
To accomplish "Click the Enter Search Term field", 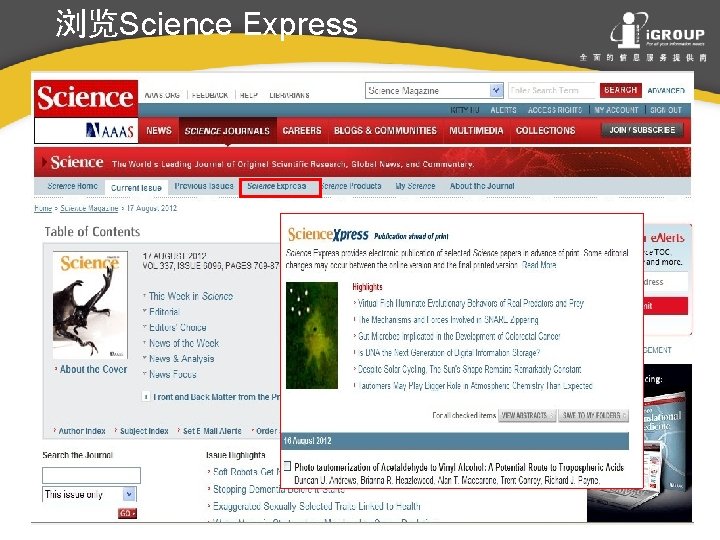I will (x=551, y=90).
